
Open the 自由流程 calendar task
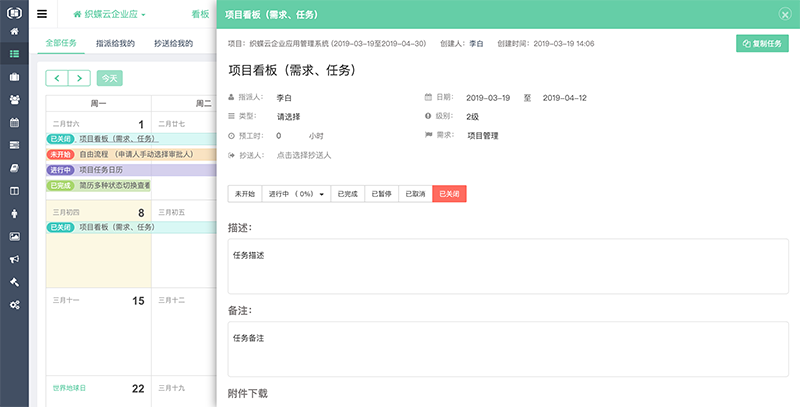[x=131, y=154]
